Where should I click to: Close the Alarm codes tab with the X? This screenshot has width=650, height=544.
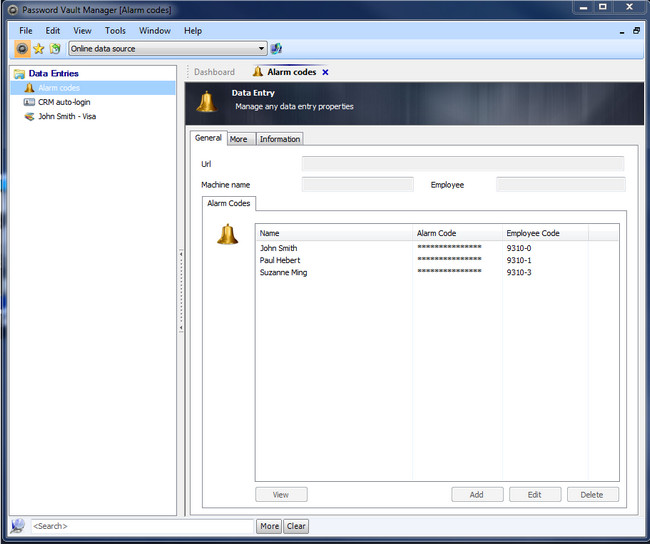pyautogui.click(x=325, y=72)
